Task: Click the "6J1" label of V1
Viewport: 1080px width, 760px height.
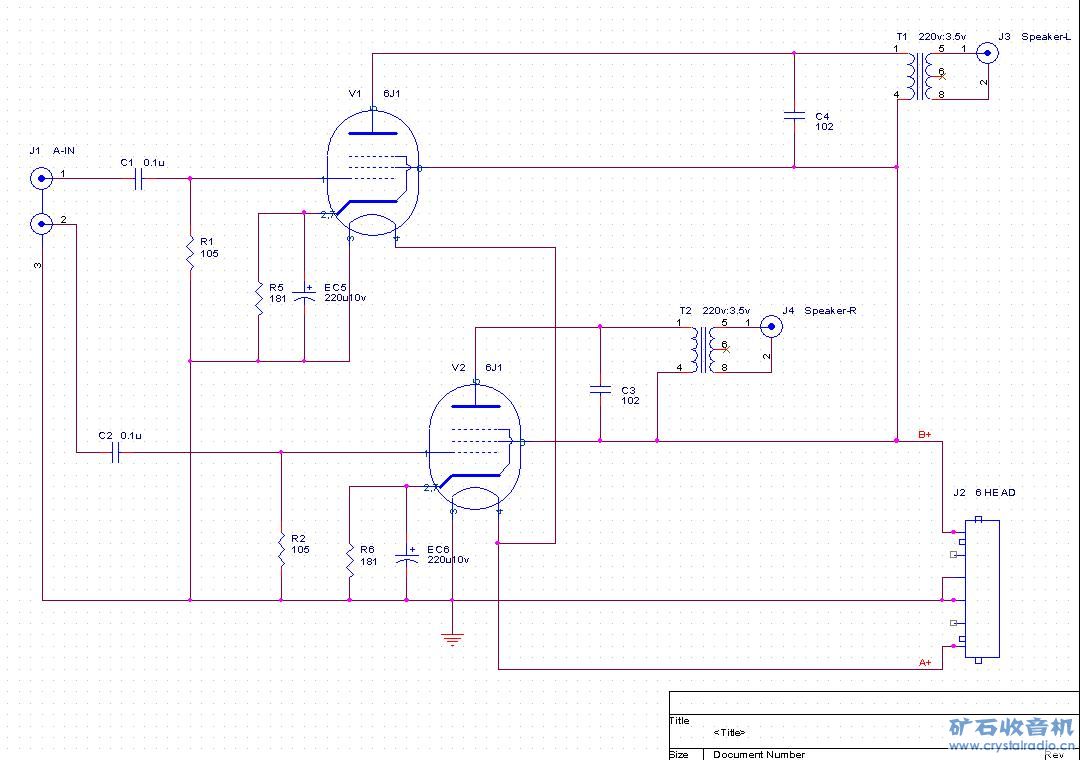Action: 391,94
